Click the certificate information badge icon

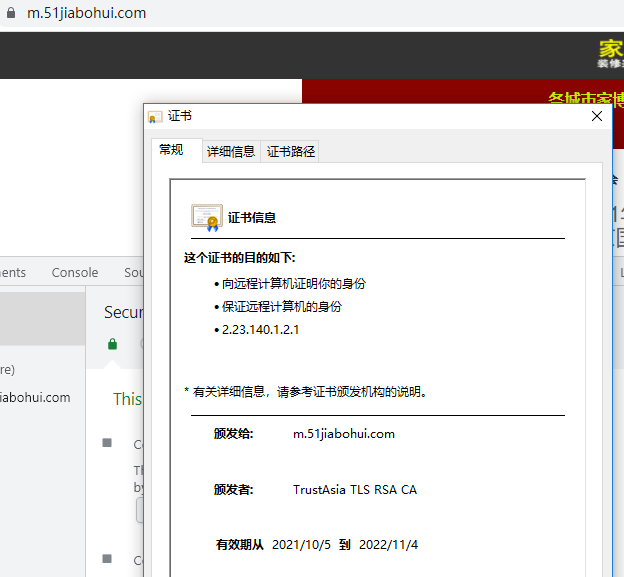click(x=206, y=217)
